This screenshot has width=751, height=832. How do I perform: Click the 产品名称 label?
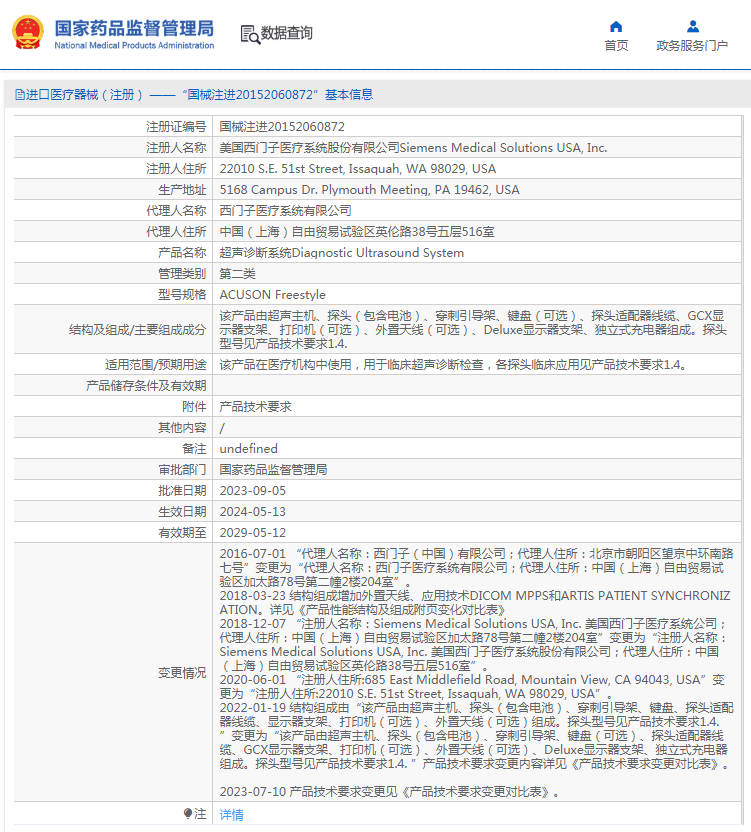(182, 253)
